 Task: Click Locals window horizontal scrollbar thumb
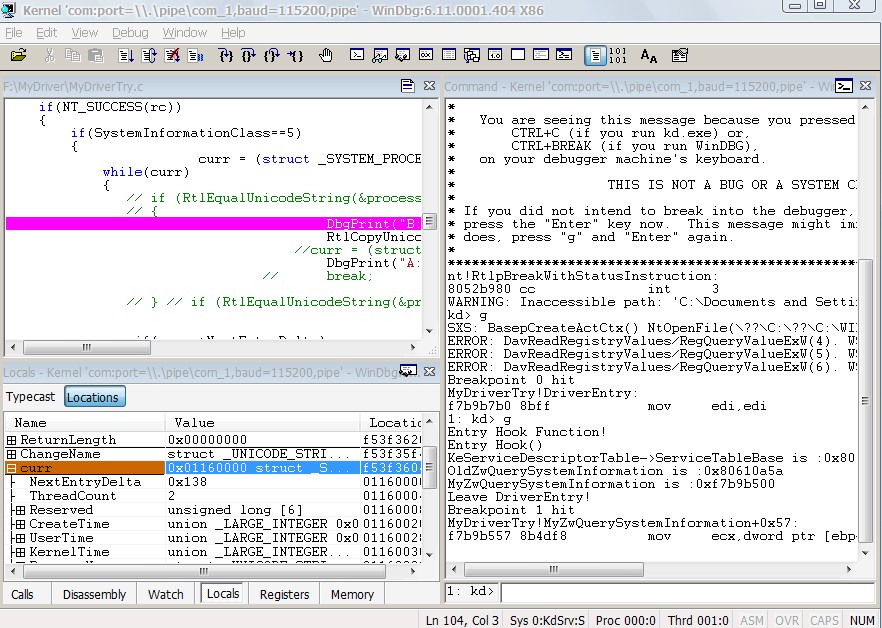click(x=204, y=572)
